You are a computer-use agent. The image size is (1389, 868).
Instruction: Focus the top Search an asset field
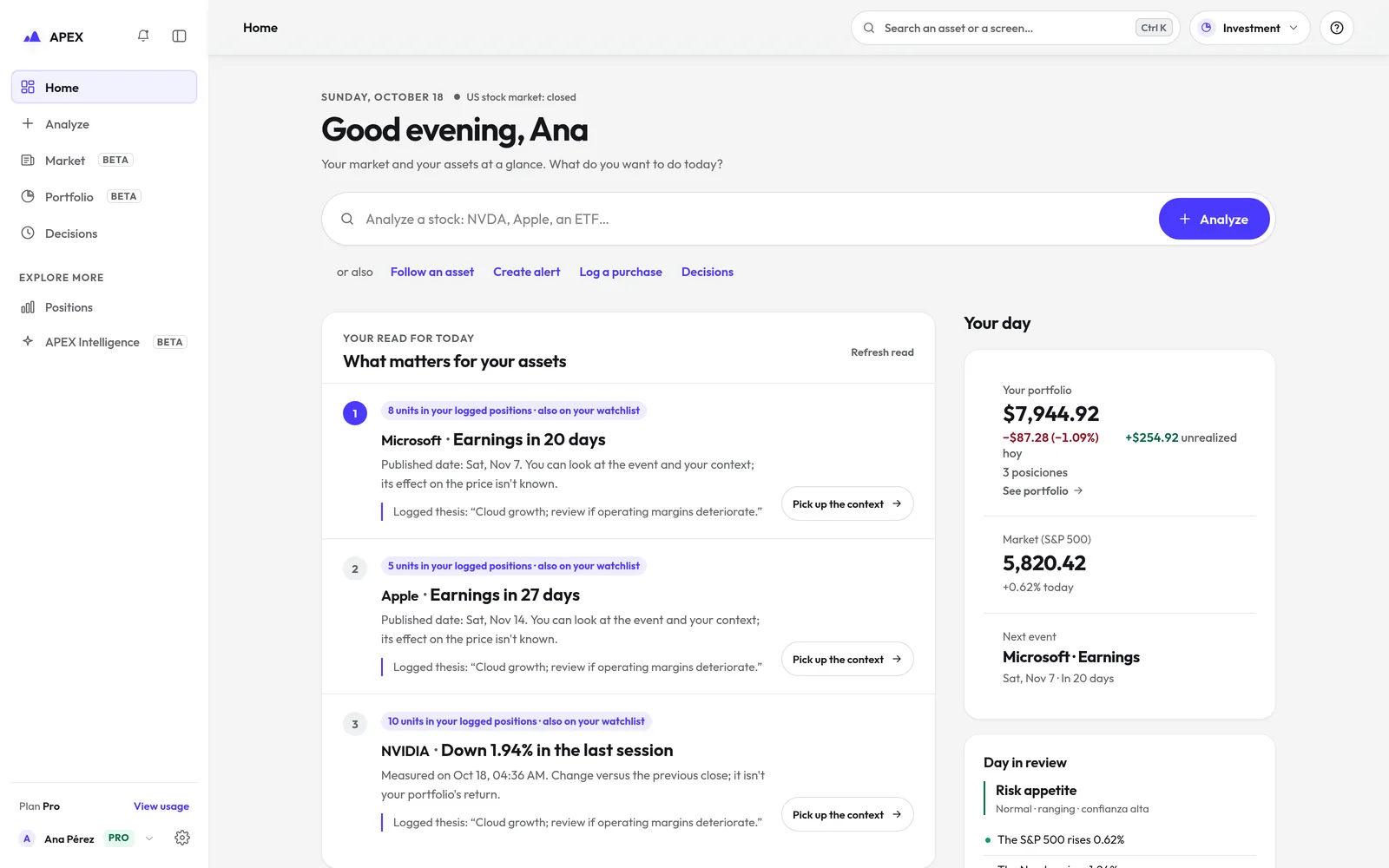click(1015, 28)
